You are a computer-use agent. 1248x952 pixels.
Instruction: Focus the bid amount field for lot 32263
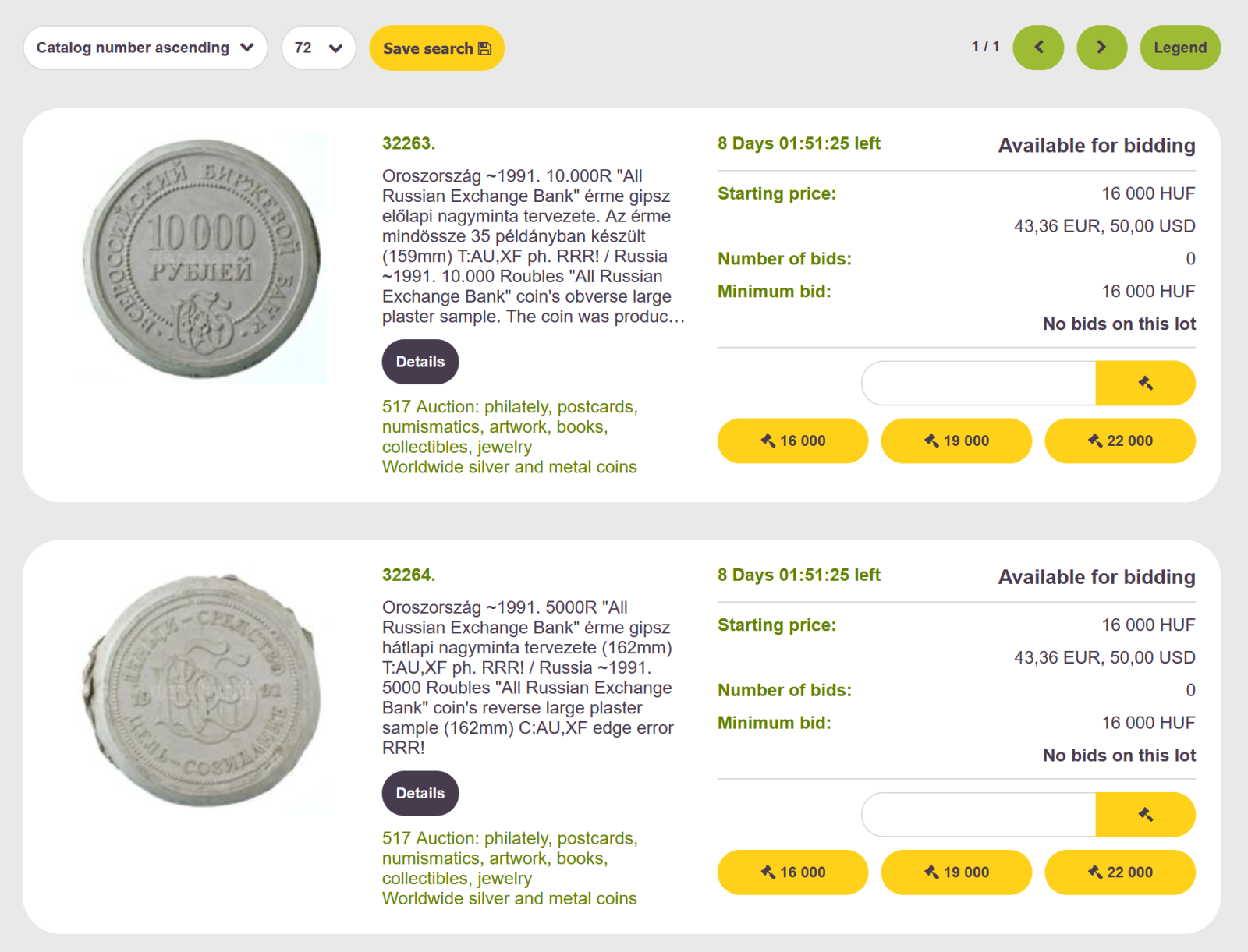(979, 383)
